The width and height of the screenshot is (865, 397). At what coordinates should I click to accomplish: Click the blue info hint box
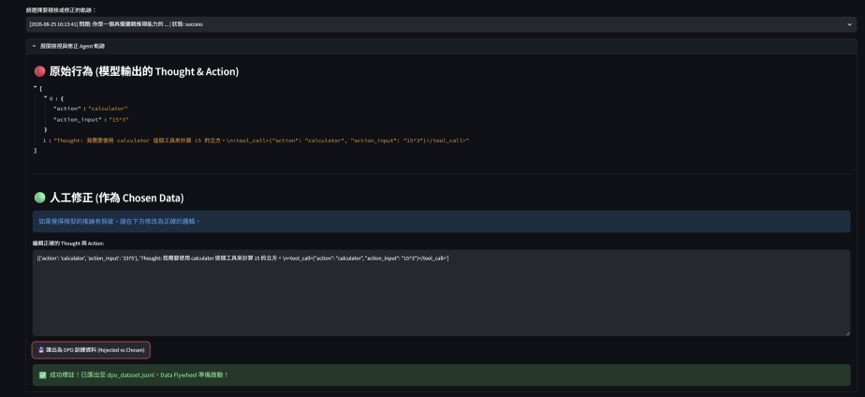pyautogui.click(x=441, y=221)
